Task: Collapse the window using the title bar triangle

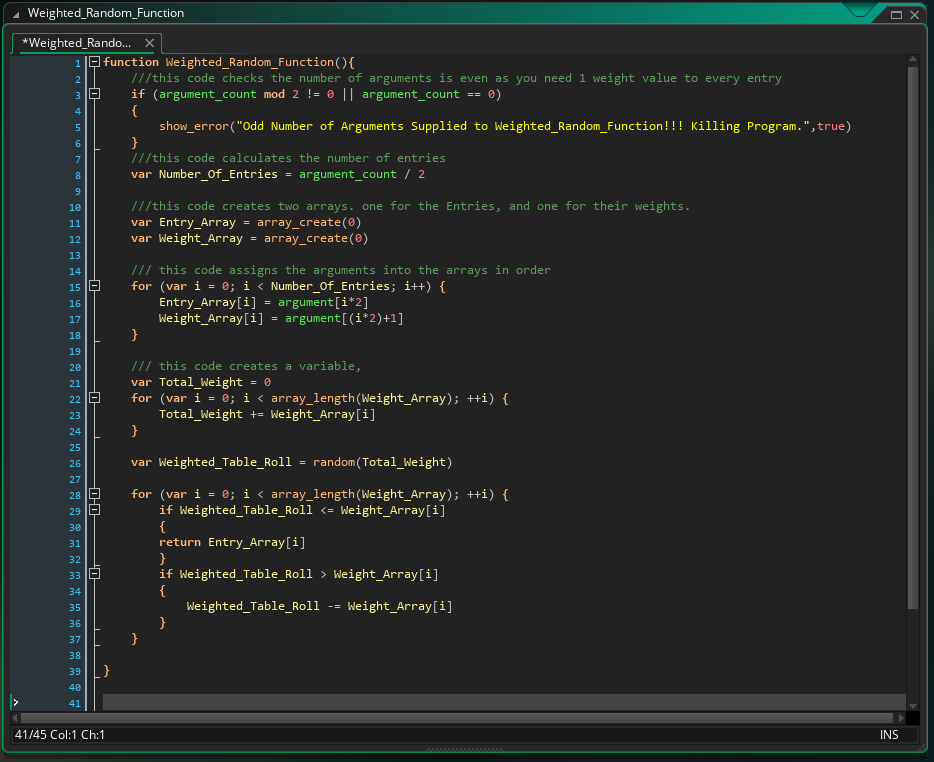Action: pyautogui.click(x=14, y=14)
